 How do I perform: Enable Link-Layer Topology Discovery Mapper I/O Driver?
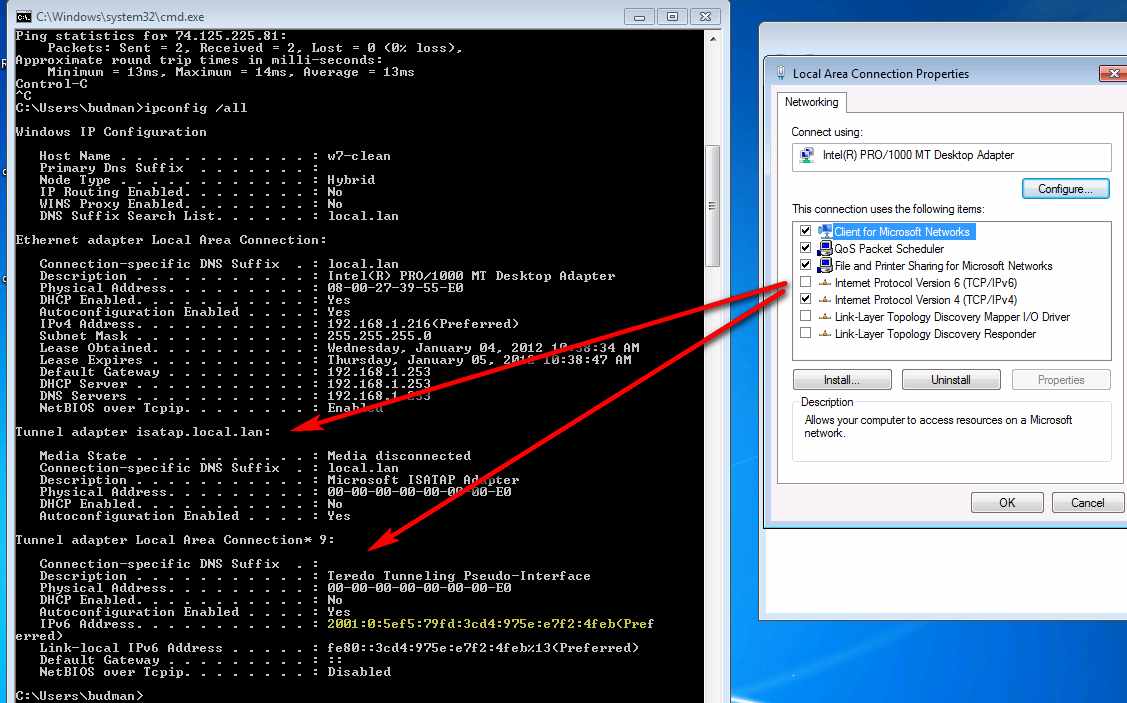tap(806, 316)
